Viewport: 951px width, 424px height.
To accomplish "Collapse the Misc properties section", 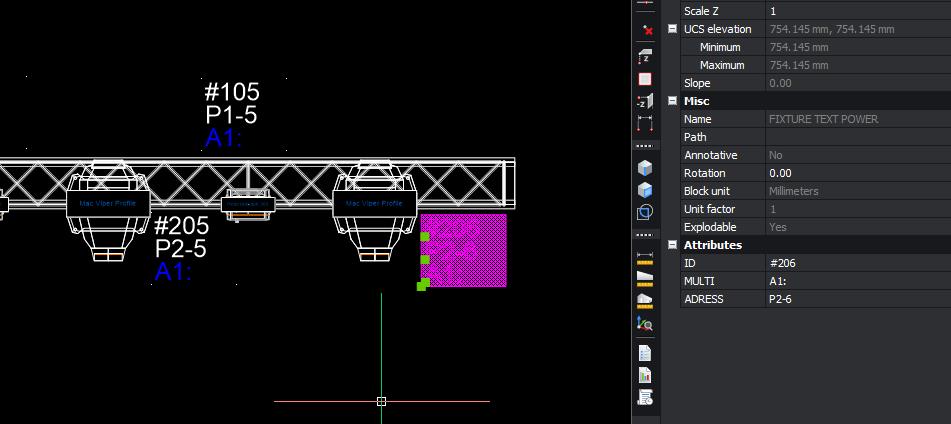I will pos(673,101).
